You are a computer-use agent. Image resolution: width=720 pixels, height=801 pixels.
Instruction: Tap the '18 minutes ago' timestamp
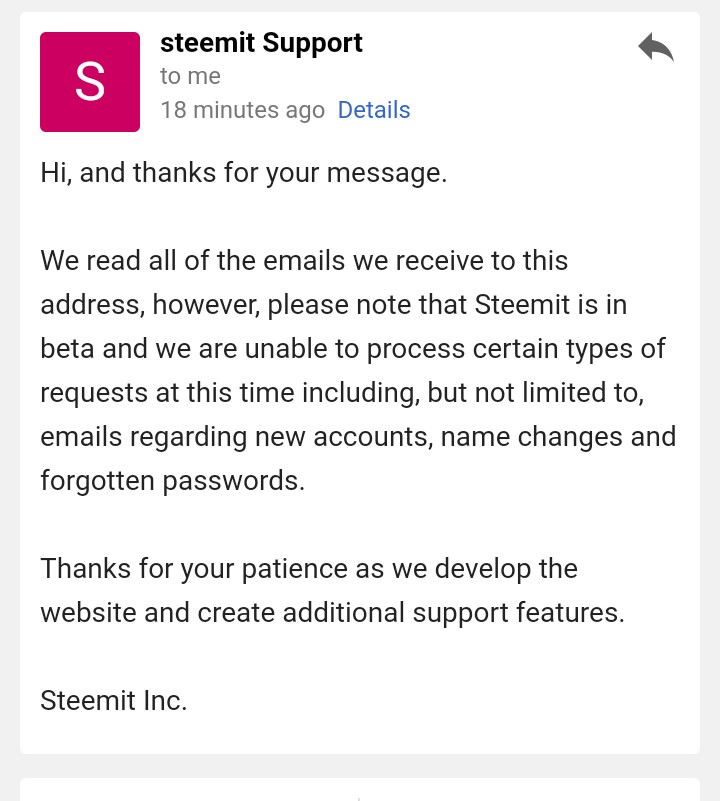[x=242, y=110]
